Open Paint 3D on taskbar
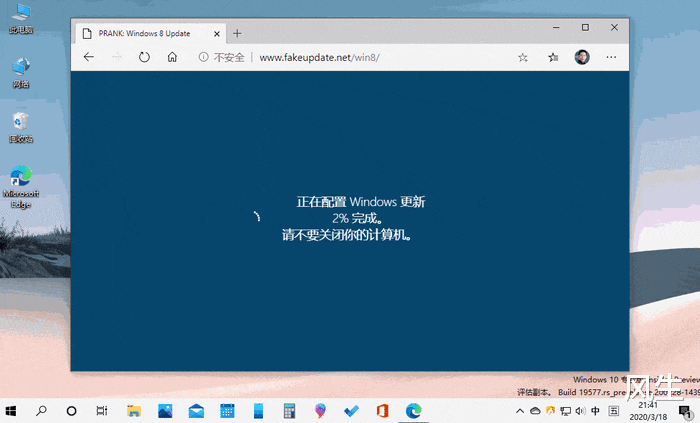This screenshot has width=700, height=423. [x=320, y=411]
